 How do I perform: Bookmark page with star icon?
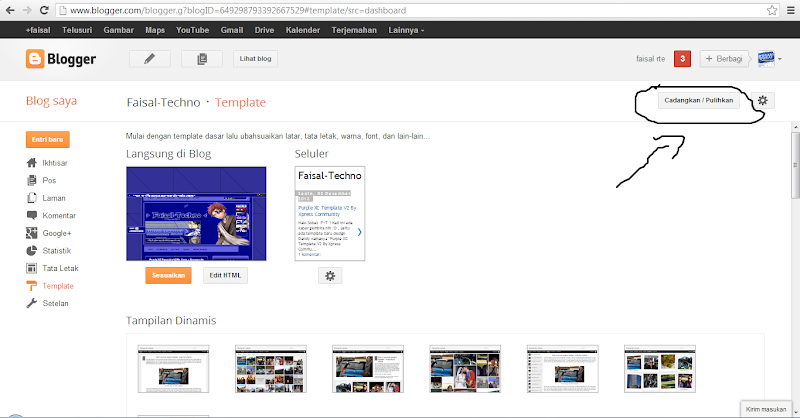[x=772, y=10]
